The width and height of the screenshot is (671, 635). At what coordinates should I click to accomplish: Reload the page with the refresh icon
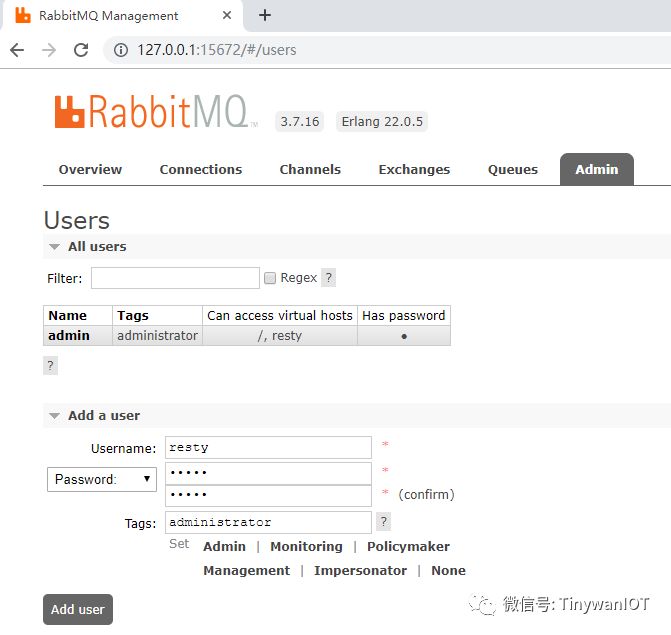click(x=81, y=50)
